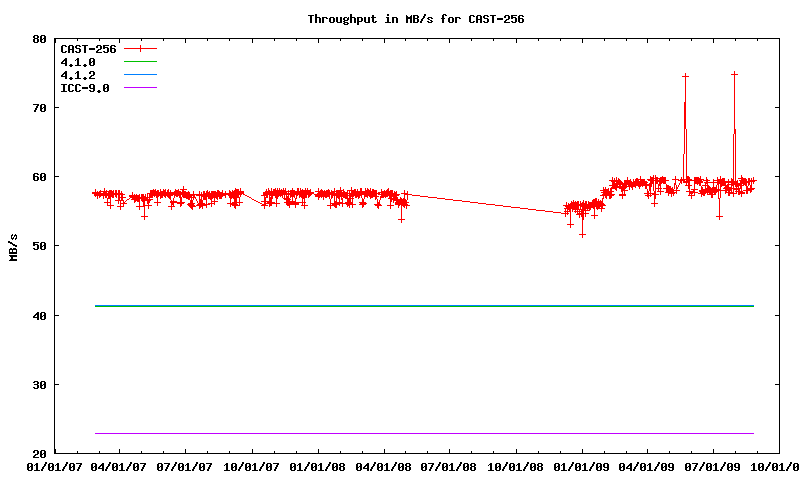Click the ICC-9.0 legend line sample
Screen dimensions: 800x480
[x=141, y=87]
